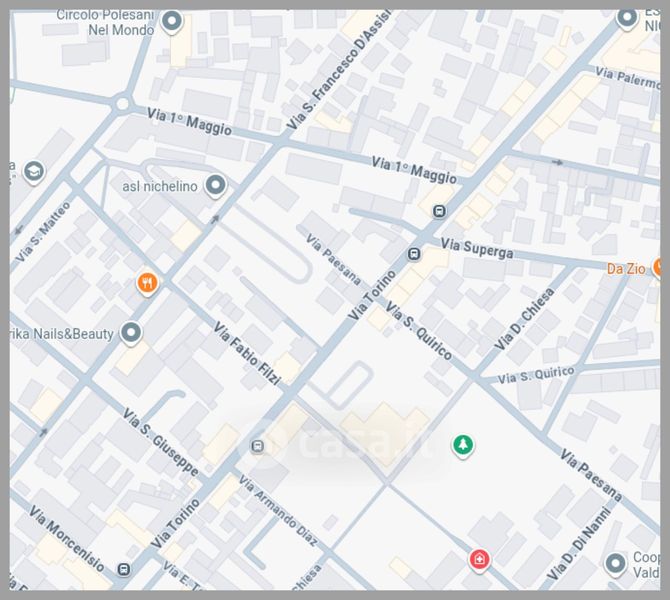670x600 pixels.
Task: Click the roundabout on Via 1° Maggio
Action: coord(123,102)
